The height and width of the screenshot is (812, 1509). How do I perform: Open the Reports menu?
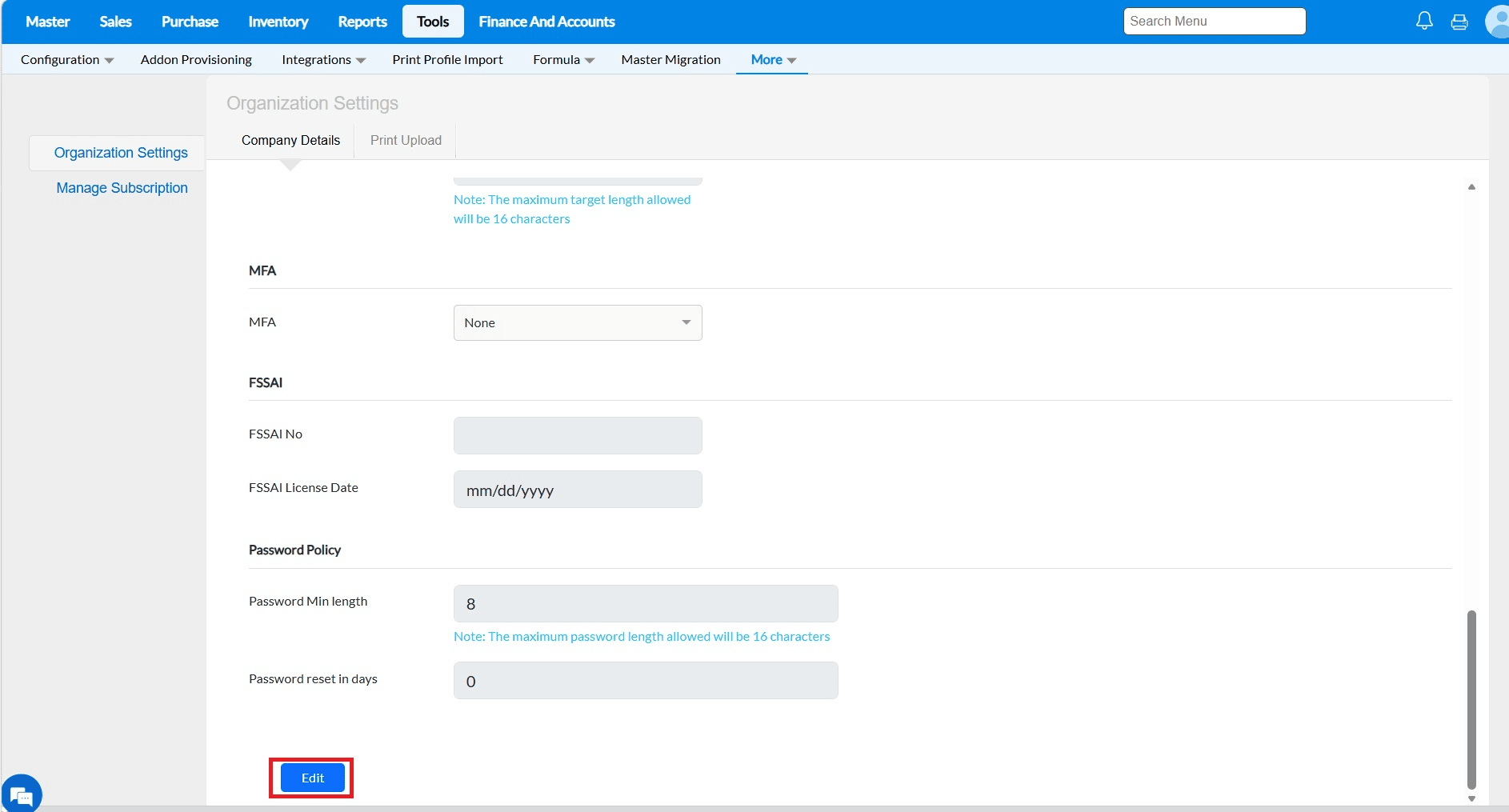[362, 22]
